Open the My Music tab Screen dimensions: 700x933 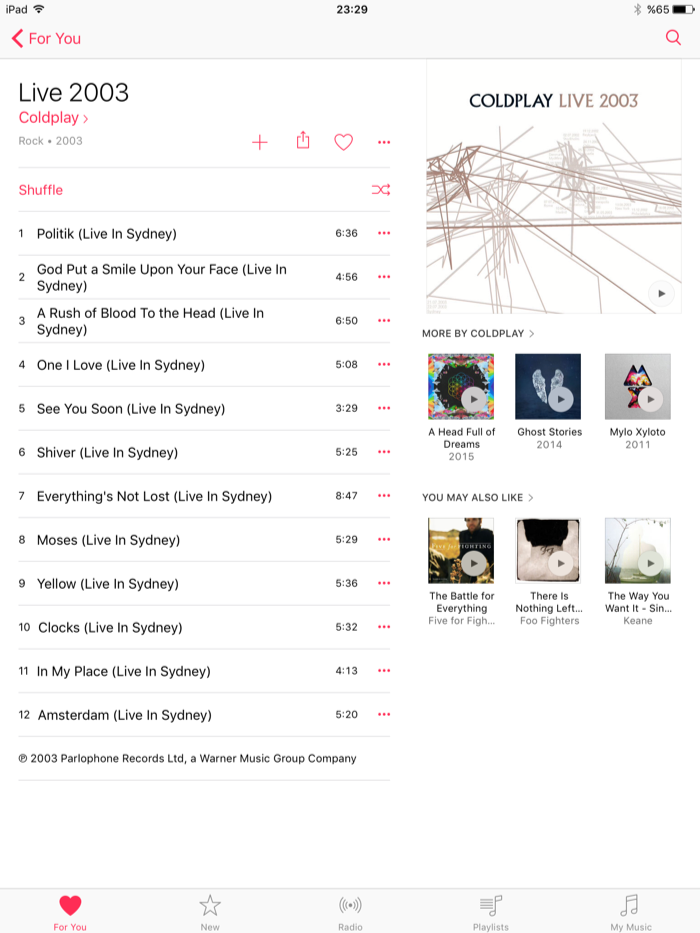[x=630, y=913]
